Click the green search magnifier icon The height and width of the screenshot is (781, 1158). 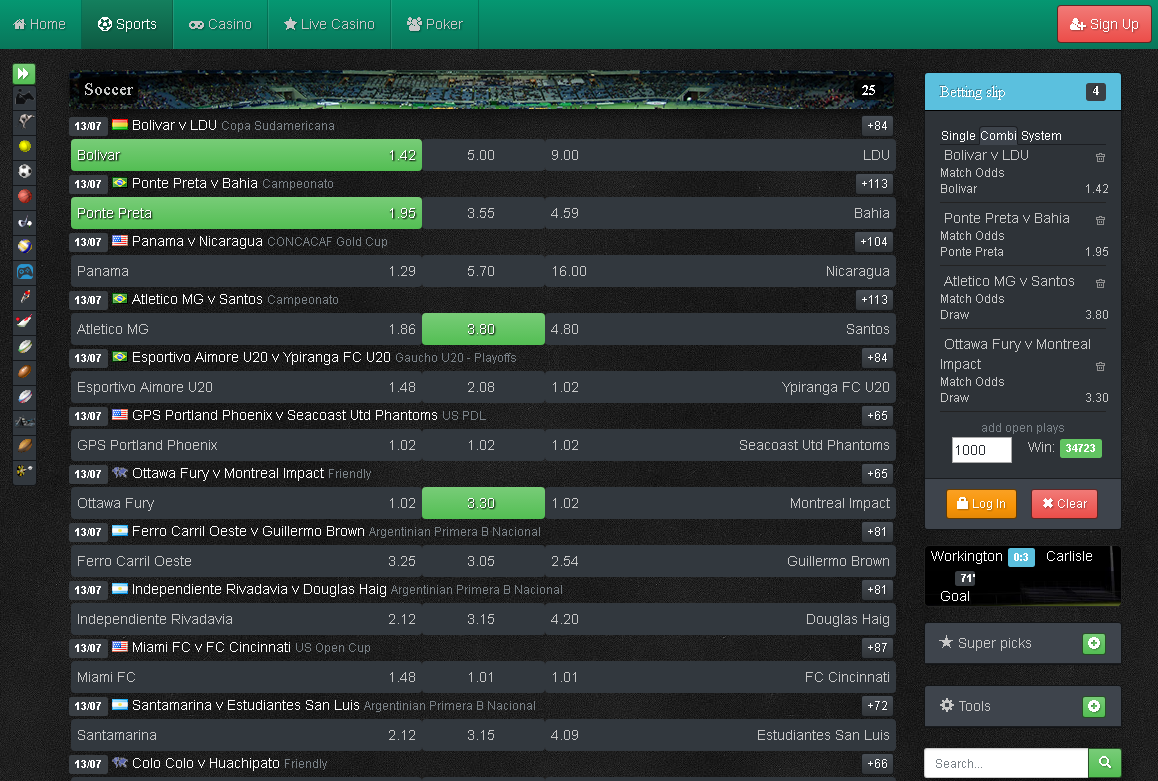click(x=1104, y=763)
